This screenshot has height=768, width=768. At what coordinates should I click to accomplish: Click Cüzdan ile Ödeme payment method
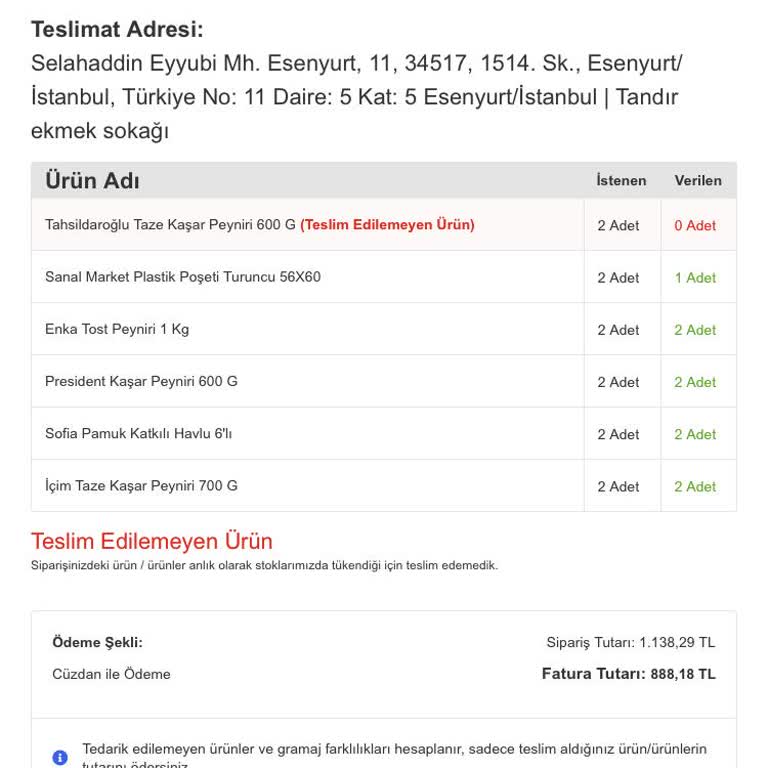click(111, 674)
